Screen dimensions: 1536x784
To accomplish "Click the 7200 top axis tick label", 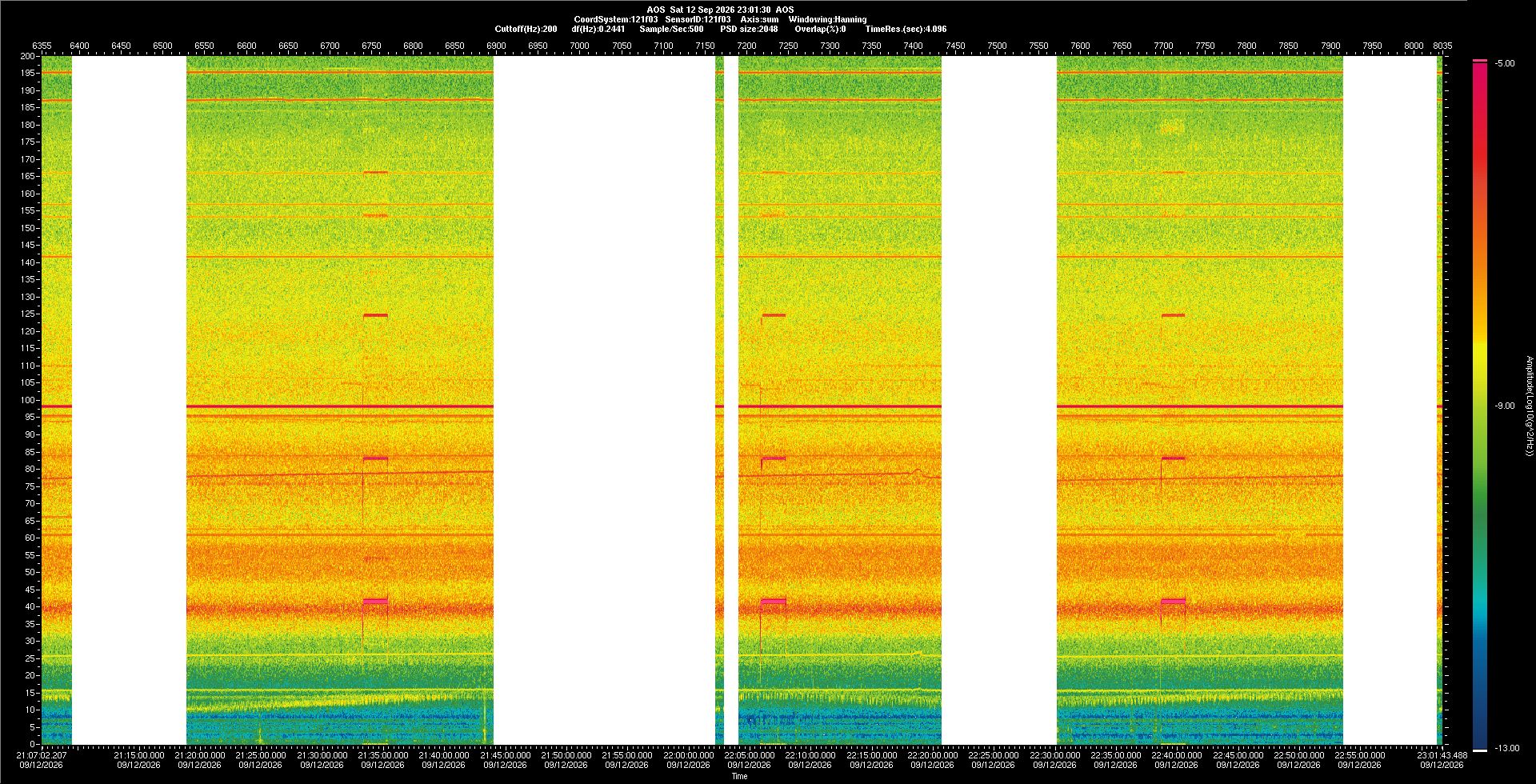I will tap(746, 46).
